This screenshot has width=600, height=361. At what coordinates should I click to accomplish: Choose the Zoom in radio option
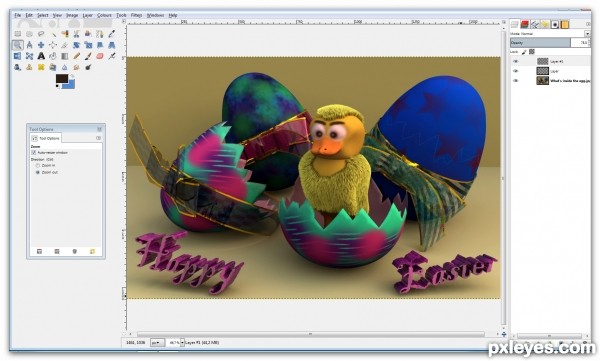[x=38, y=165]
